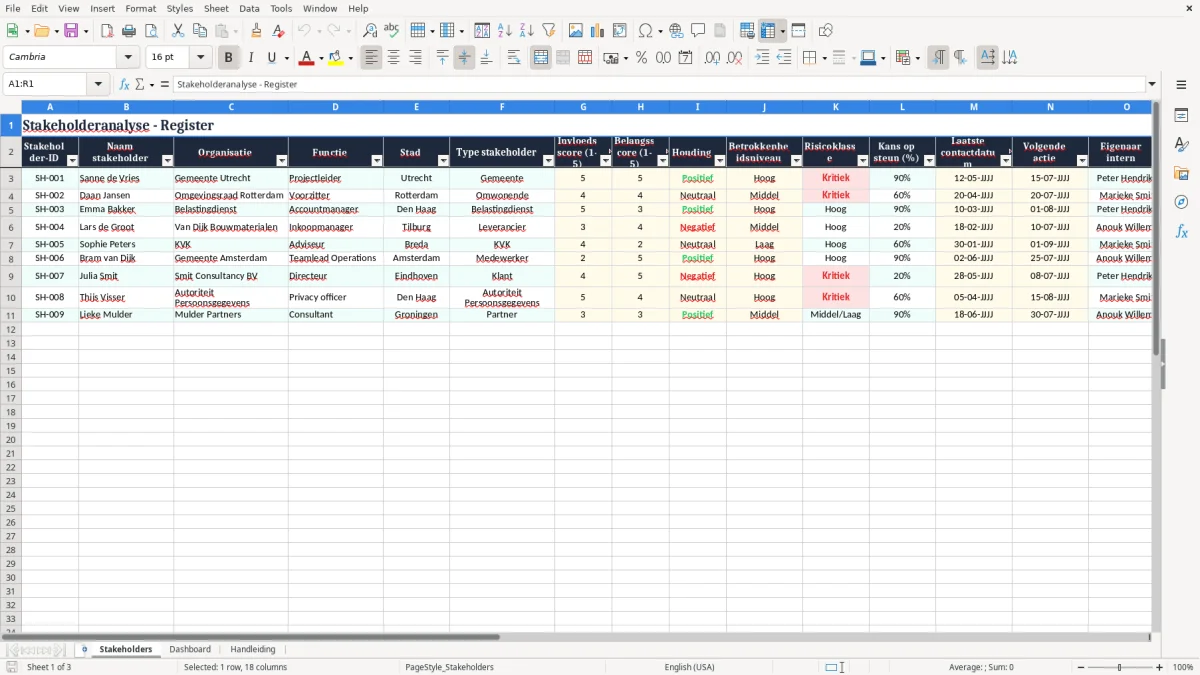This screenshot has width=1200, height=675.
Task: Open the Houding column filter dropdown
Action: 719,161
